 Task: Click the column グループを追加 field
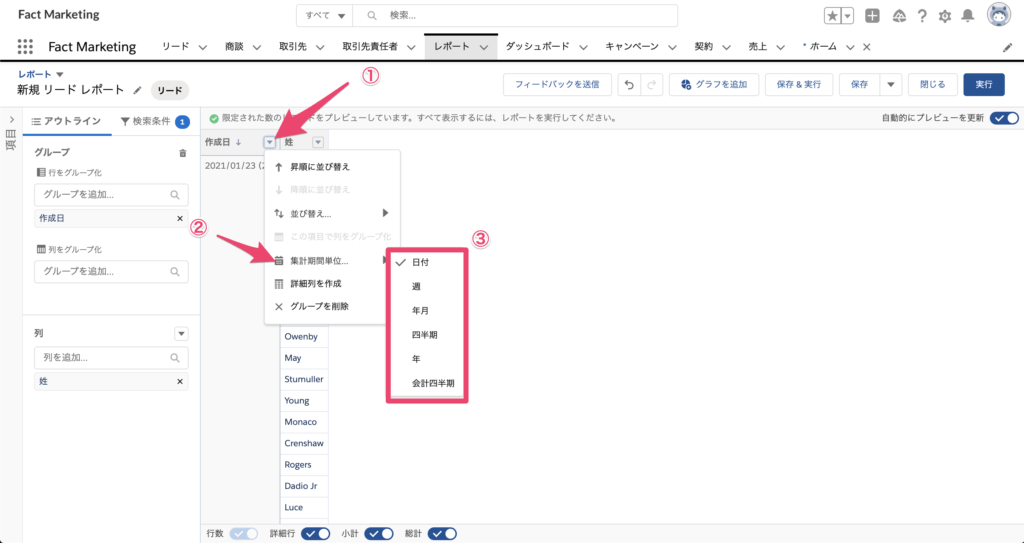pos(111,272)
